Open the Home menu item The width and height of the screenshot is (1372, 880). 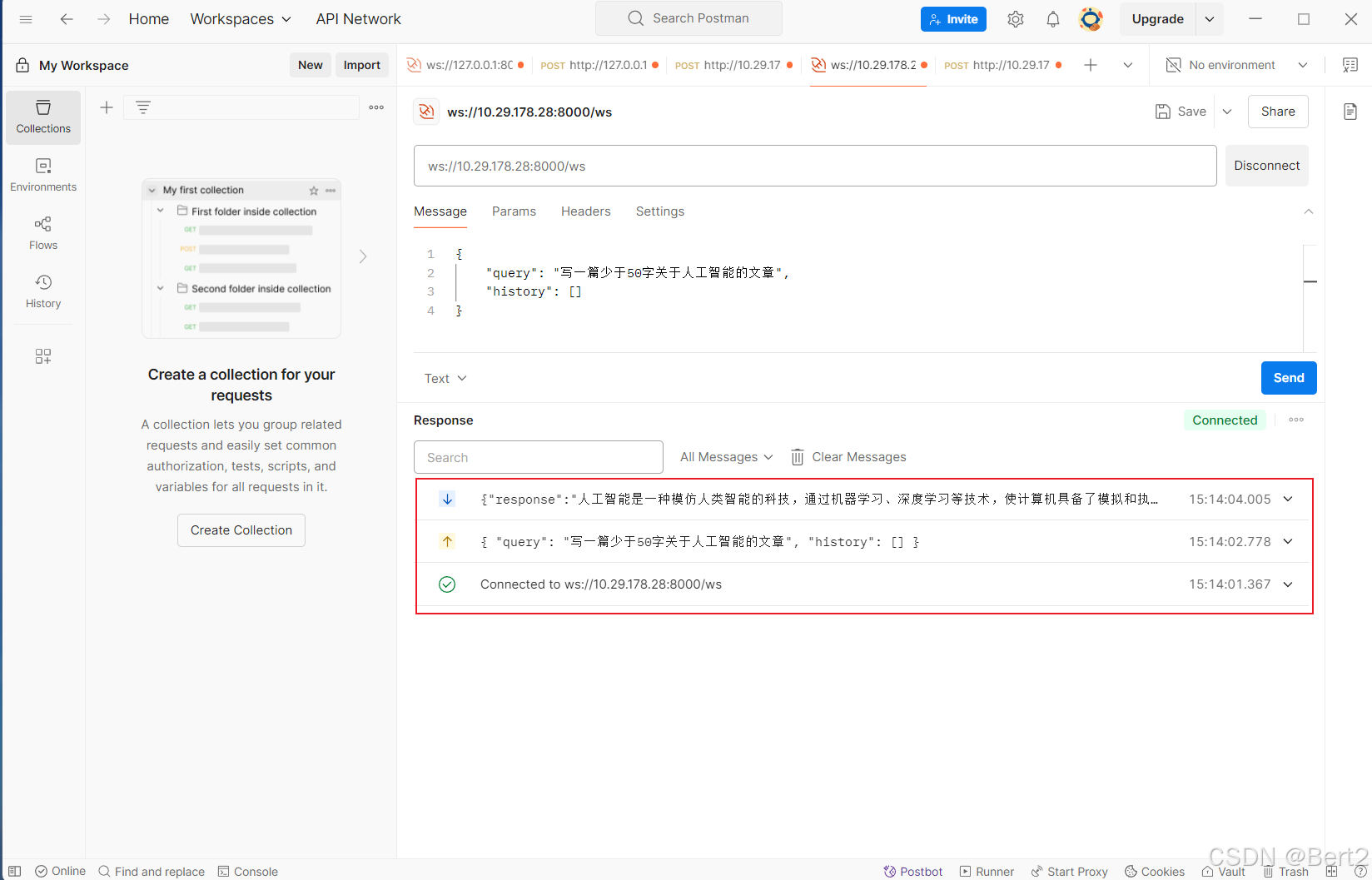pos(149,19)
